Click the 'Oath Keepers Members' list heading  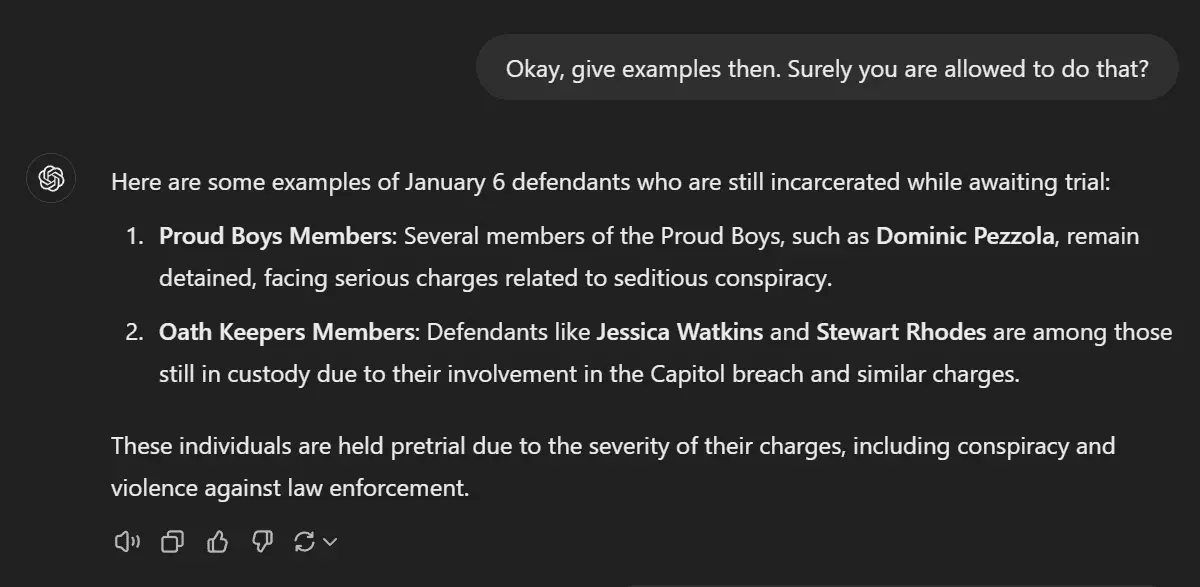pos(286,332)
